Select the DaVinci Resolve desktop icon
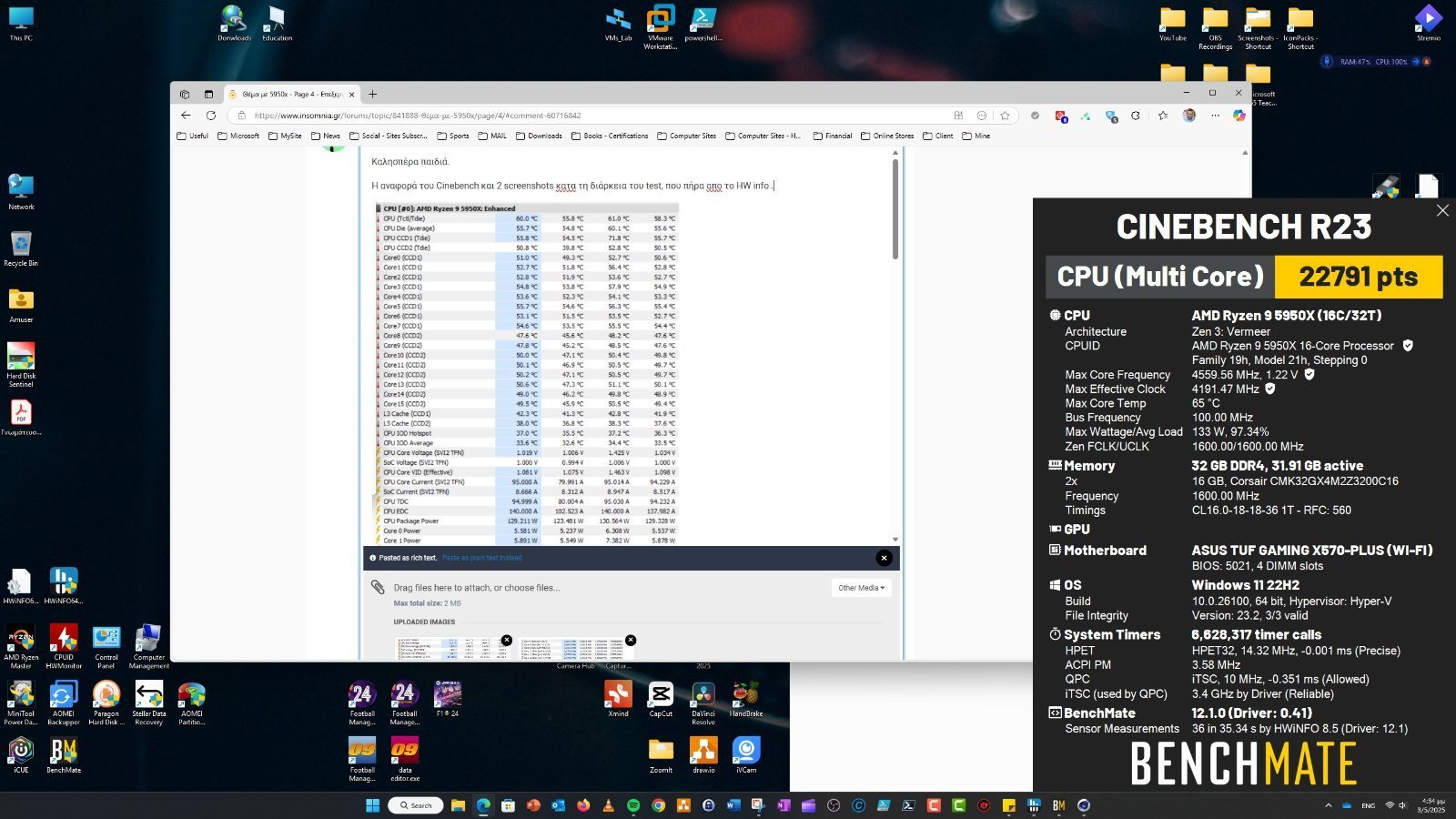 pos(703,703)
